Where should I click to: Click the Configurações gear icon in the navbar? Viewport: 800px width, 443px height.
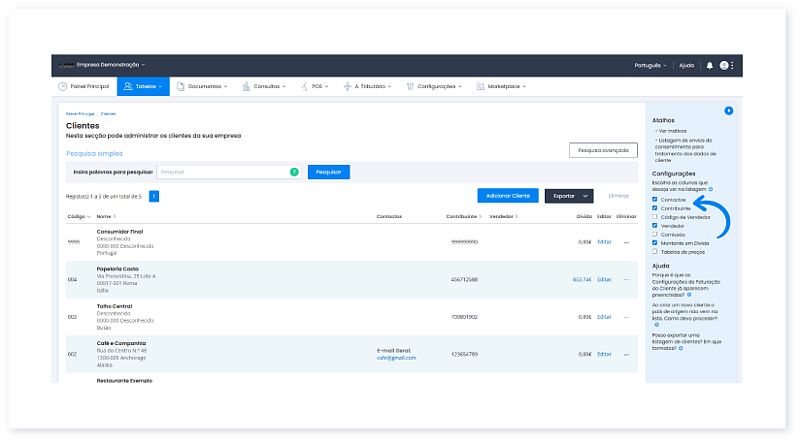point(410,87)
